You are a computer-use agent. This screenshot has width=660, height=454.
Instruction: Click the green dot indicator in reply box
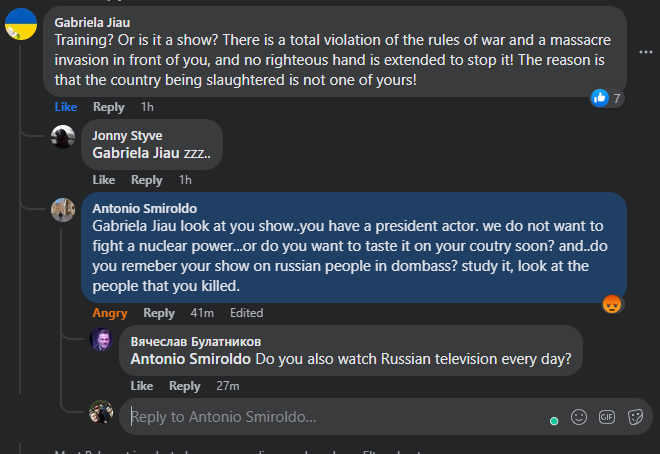[554, 421]
